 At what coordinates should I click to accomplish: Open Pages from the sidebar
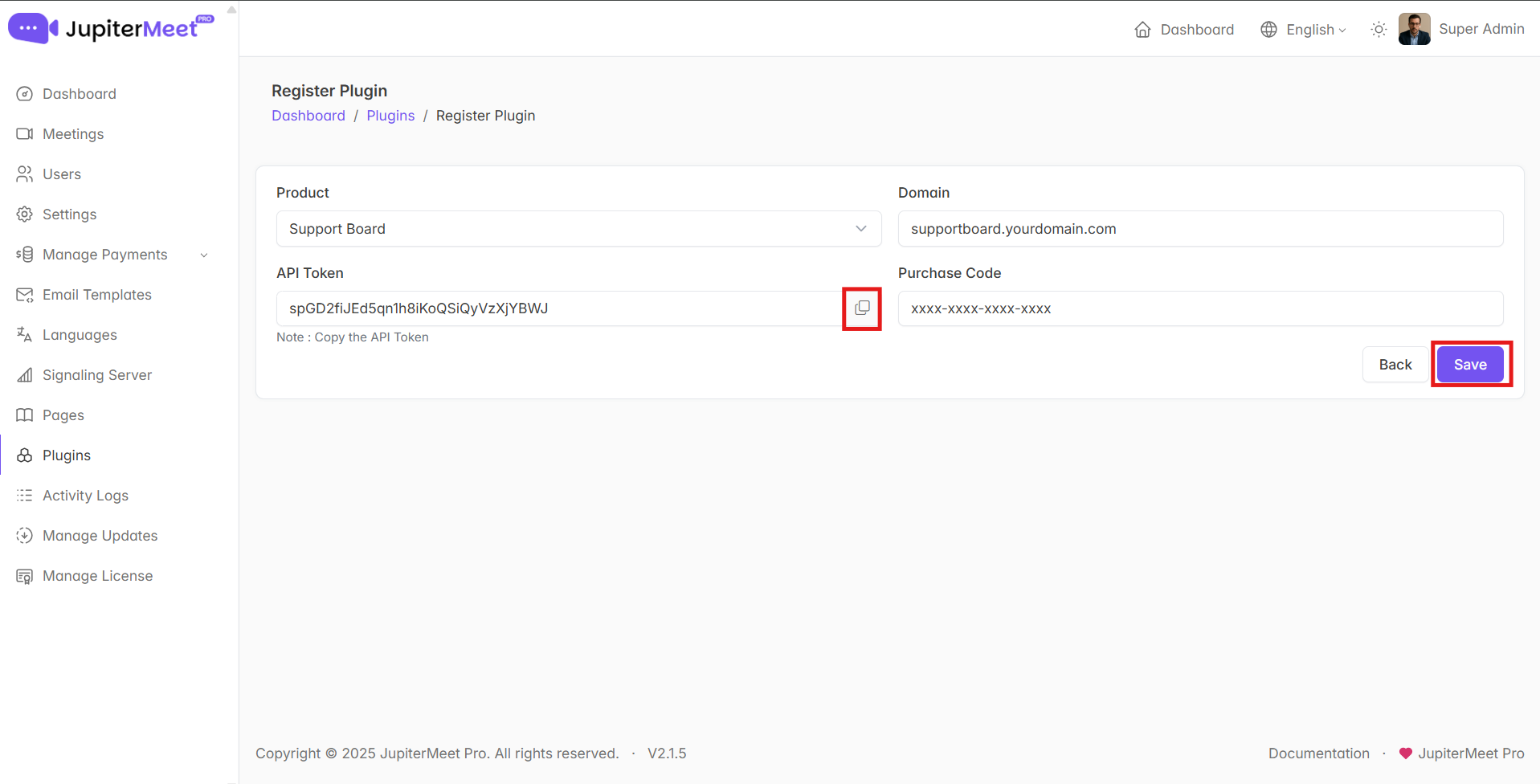tap(63, 415)
